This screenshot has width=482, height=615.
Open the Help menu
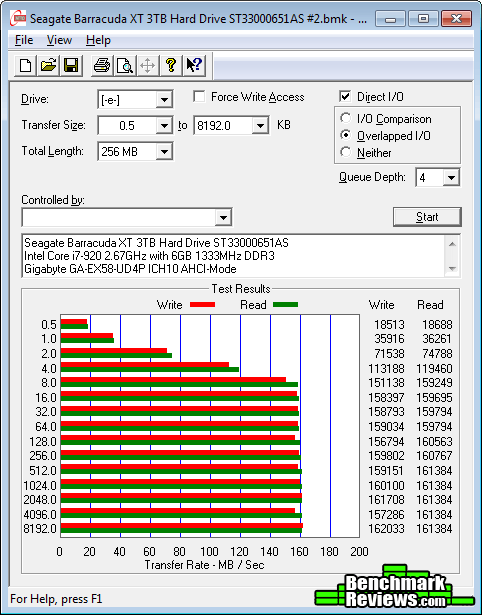point(98,40)
